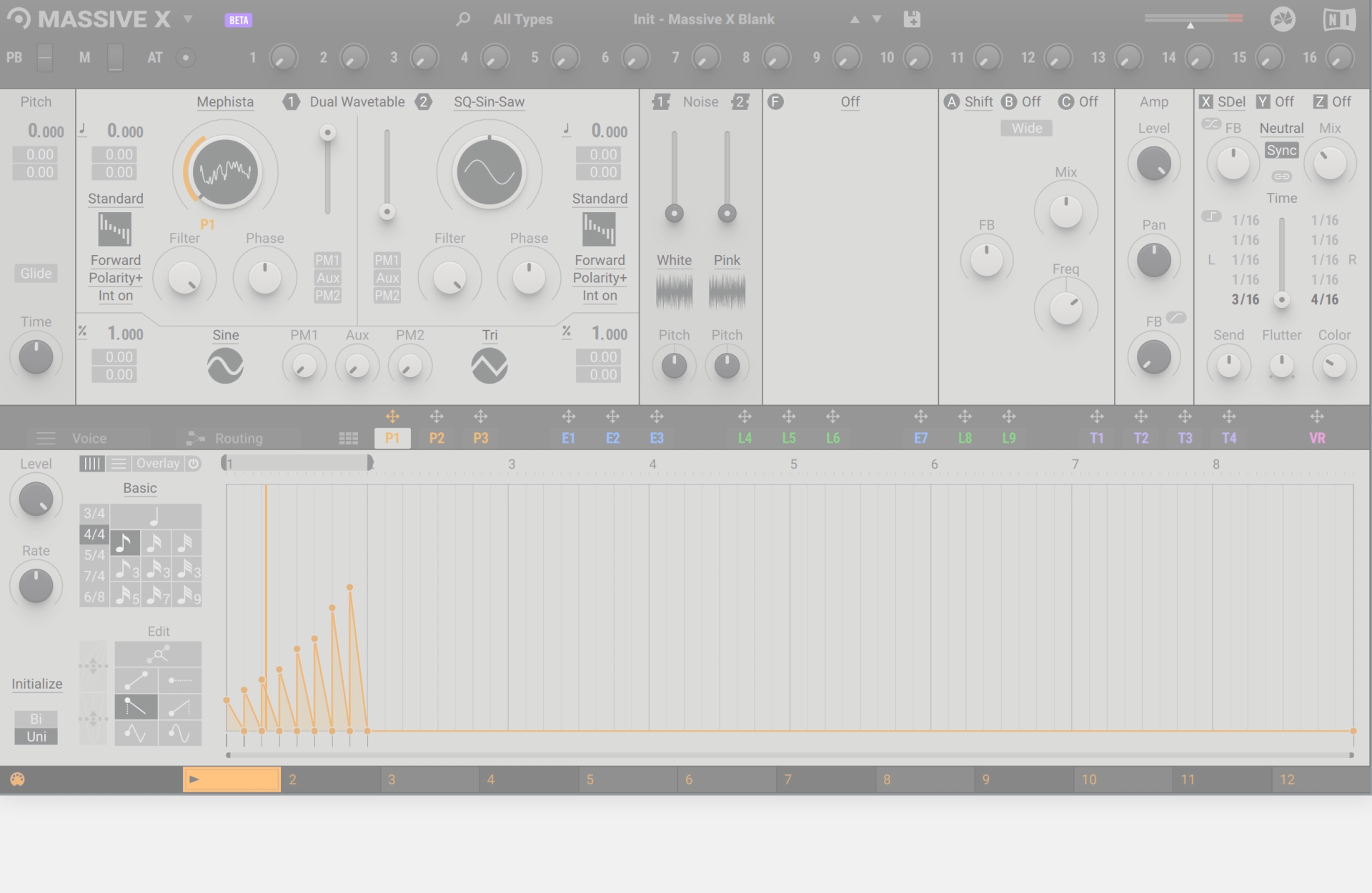Screen dimensions: 1372x893
Task: Toggle the Wide button in Shift effect
Action: (x=1027, y=128)
